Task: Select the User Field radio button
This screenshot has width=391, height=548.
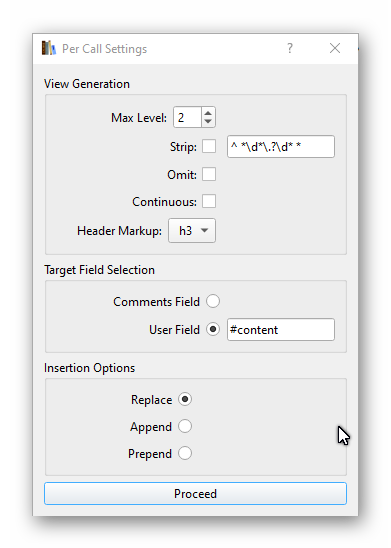Action: coord(213,329)
